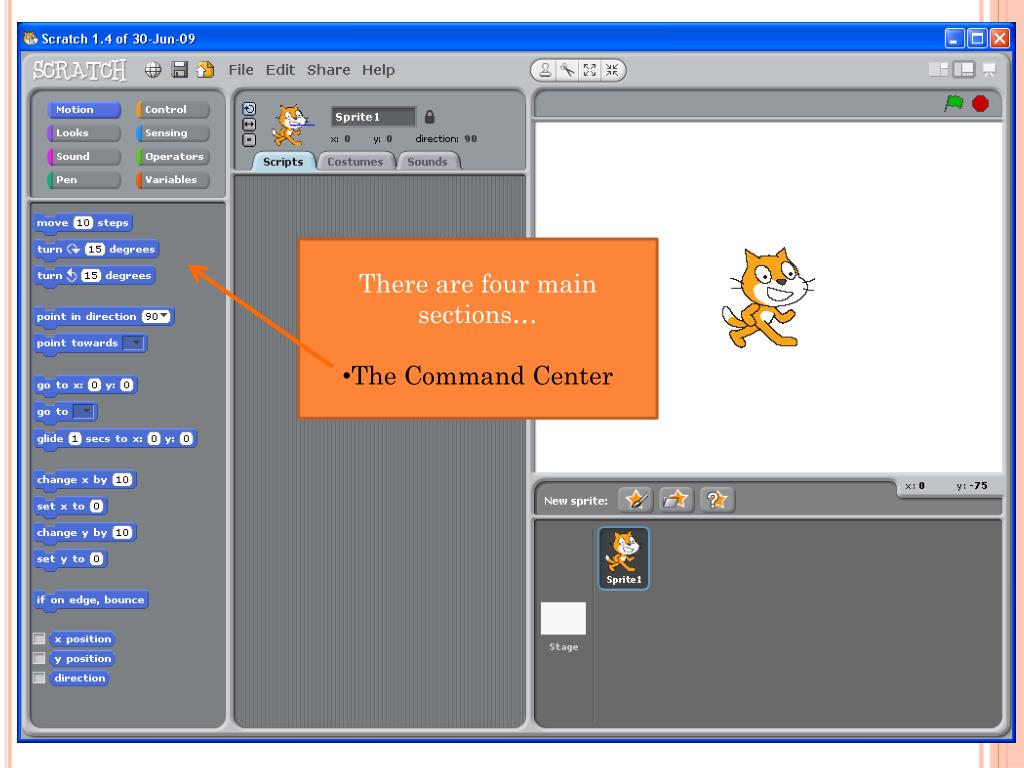Select the Control block category
The width and height of the screenshot is (1024, 768).
pos(172,110)
